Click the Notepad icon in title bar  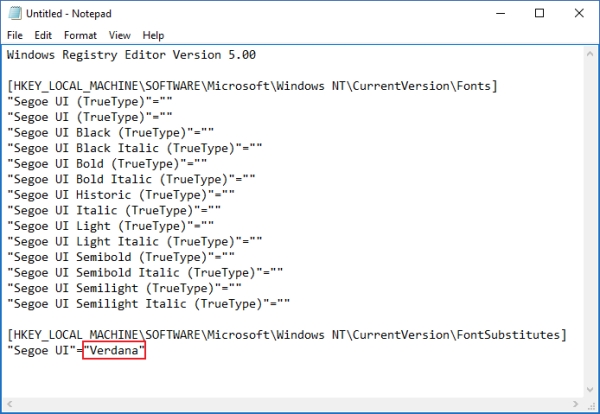click(x=15, y=13)
